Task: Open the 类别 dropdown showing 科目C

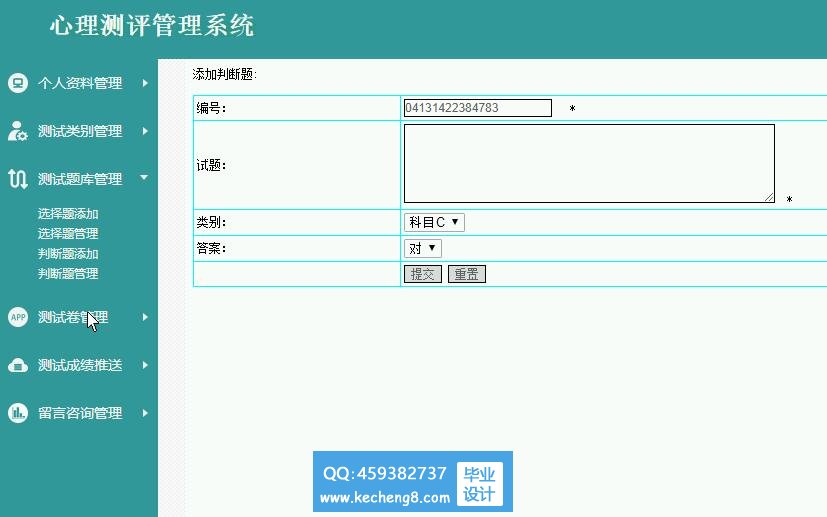Action: [x=434, y=222]
